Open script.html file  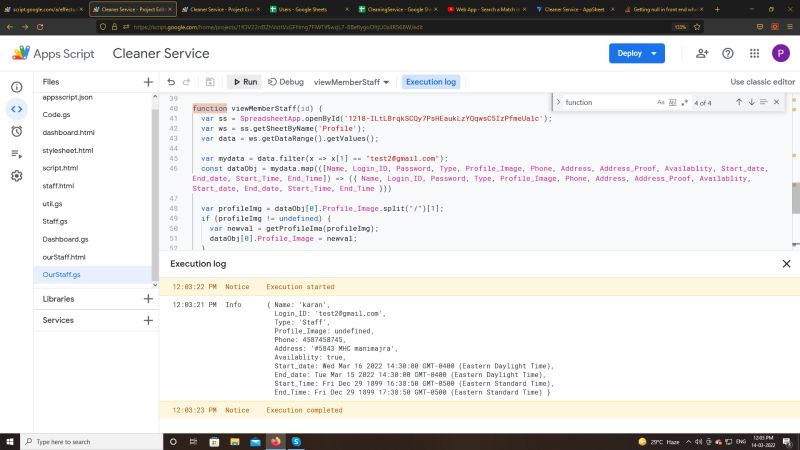point(60,168)
